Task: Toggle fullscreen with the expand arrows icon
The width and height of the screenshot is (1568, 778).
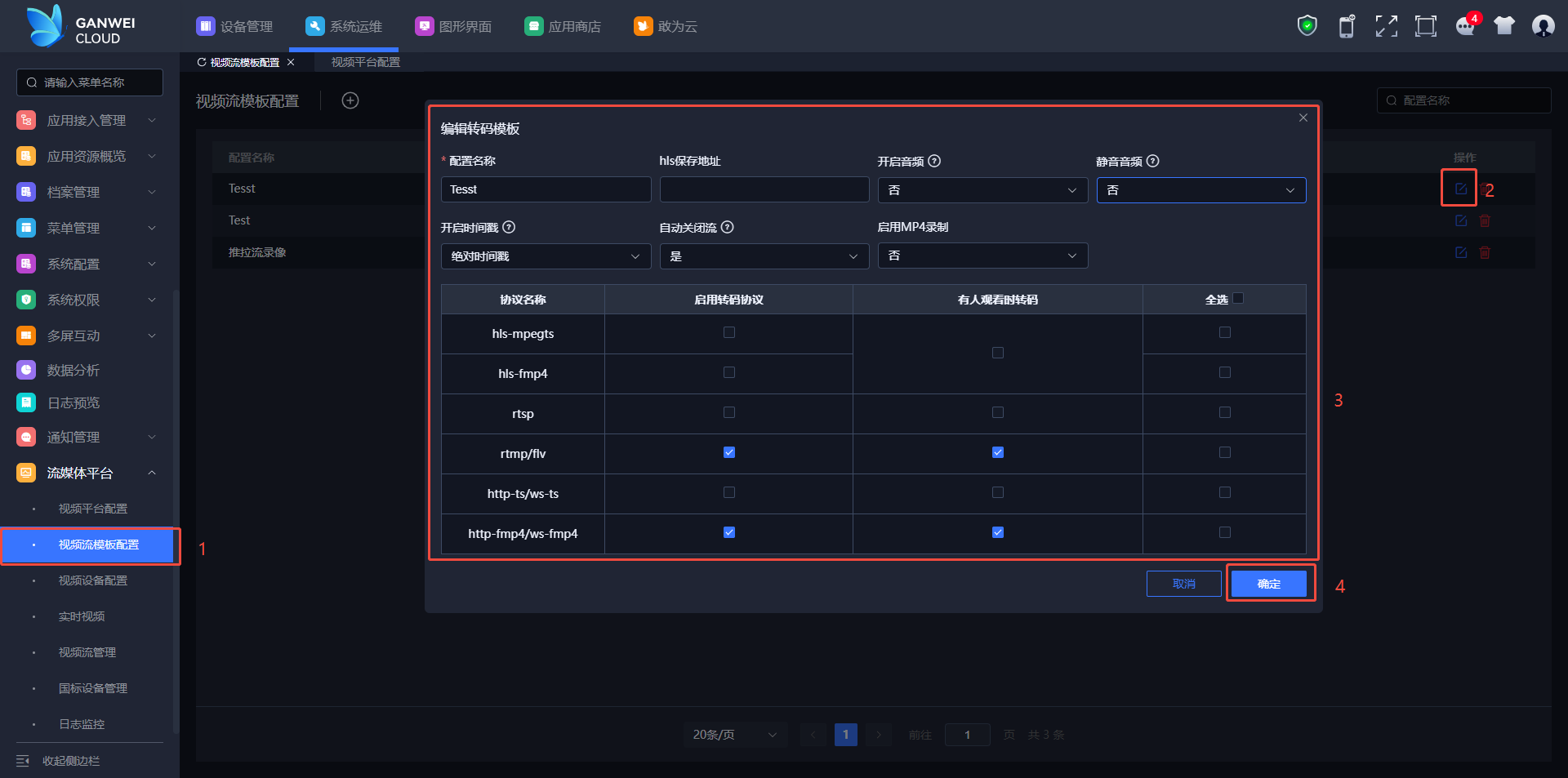Action: pos(1386,26)
